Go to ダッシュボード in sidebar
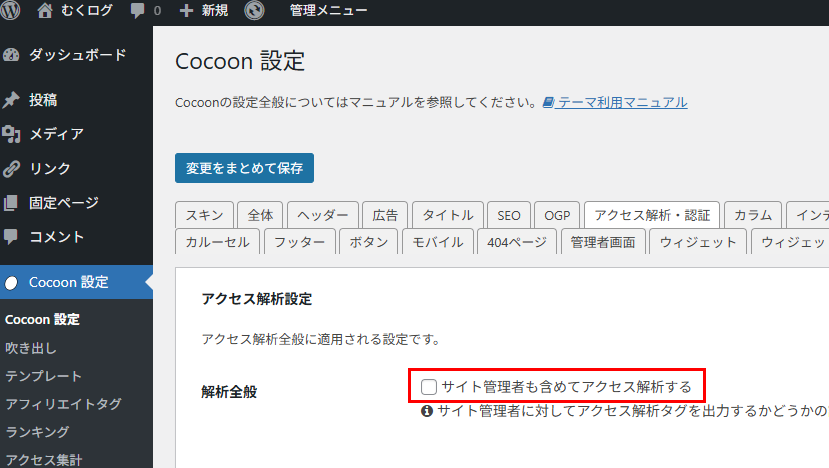This screenshot has height=468, width=829. coord(77,54)
